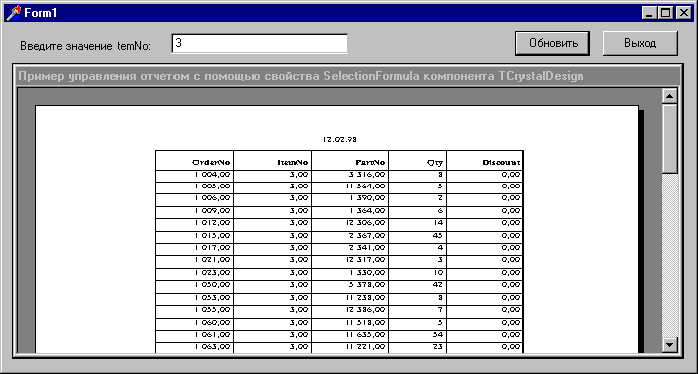
Task: Click PartNo value 2 367,00
Action: coord(368,235)
